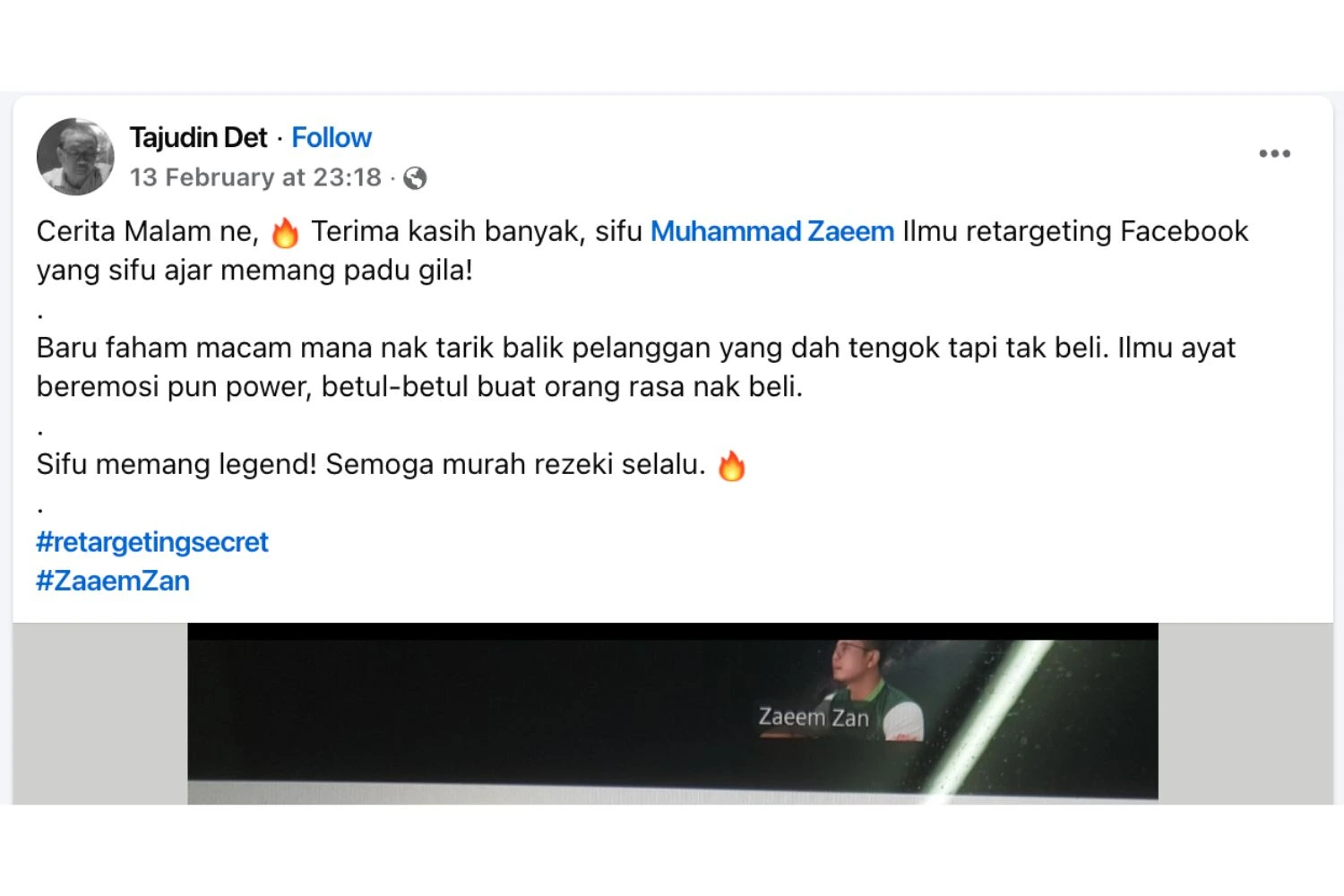Open Tajudin Det's profile picture
The width and height of the screenshot is (1344, 896).
(x=75, y=156)
